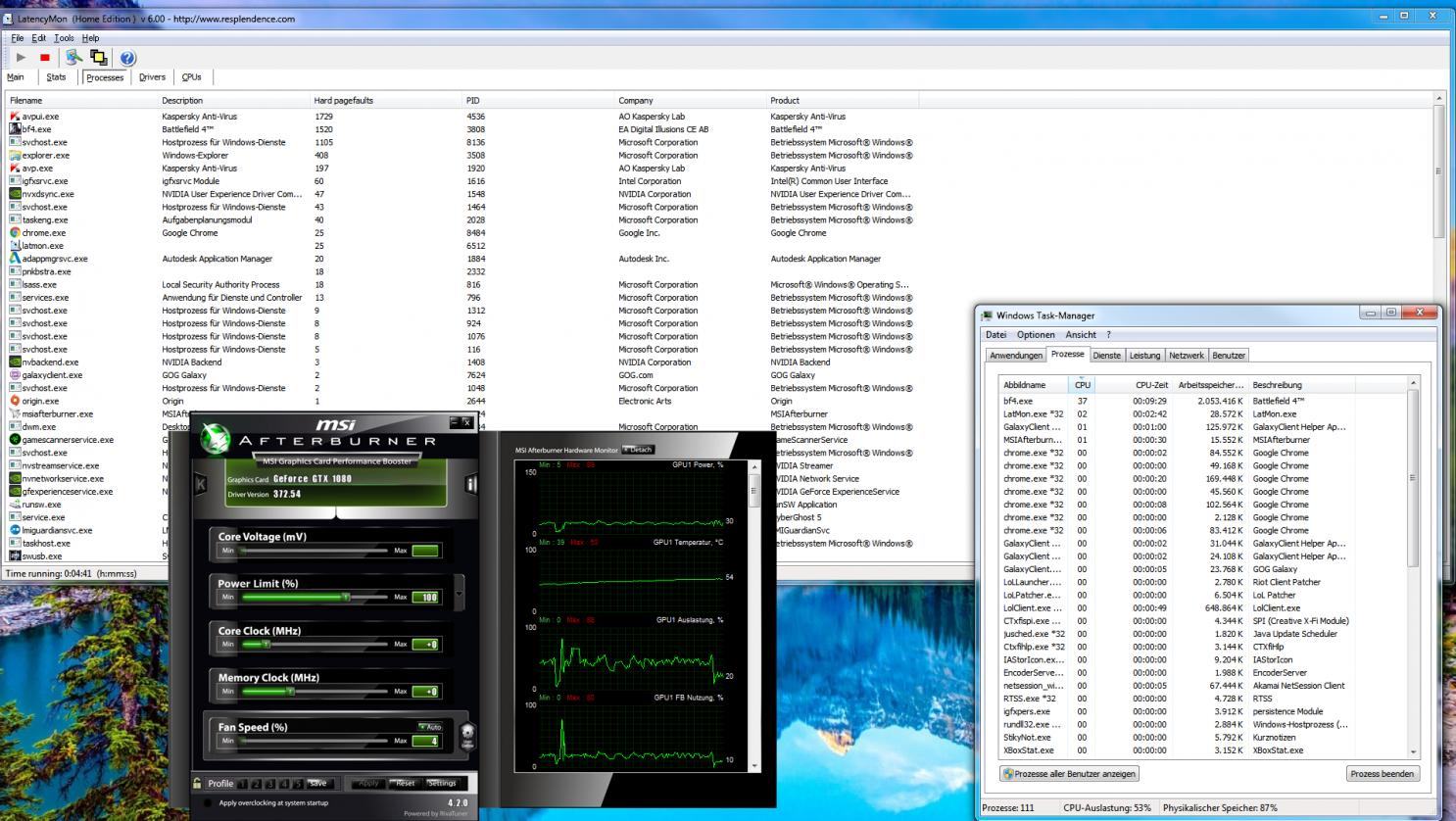Toggle Apply overclocking at system startup
This screenshot has height=821, width=1456.
[x=207, y=803]
